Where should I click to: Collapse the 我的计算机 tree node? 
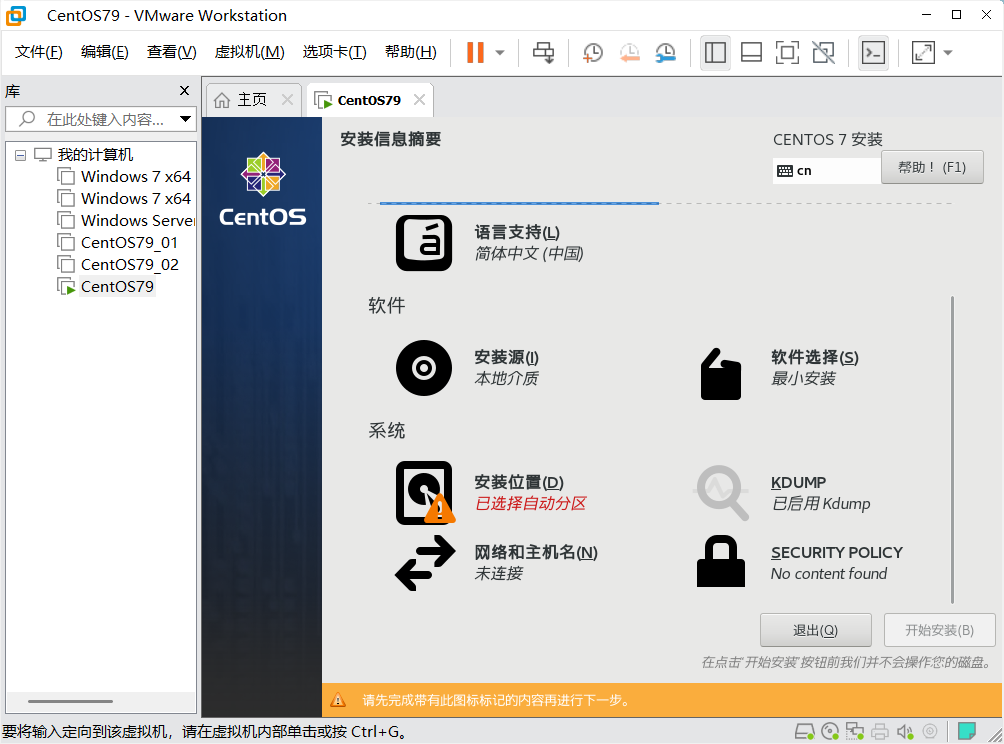point(20,155)
